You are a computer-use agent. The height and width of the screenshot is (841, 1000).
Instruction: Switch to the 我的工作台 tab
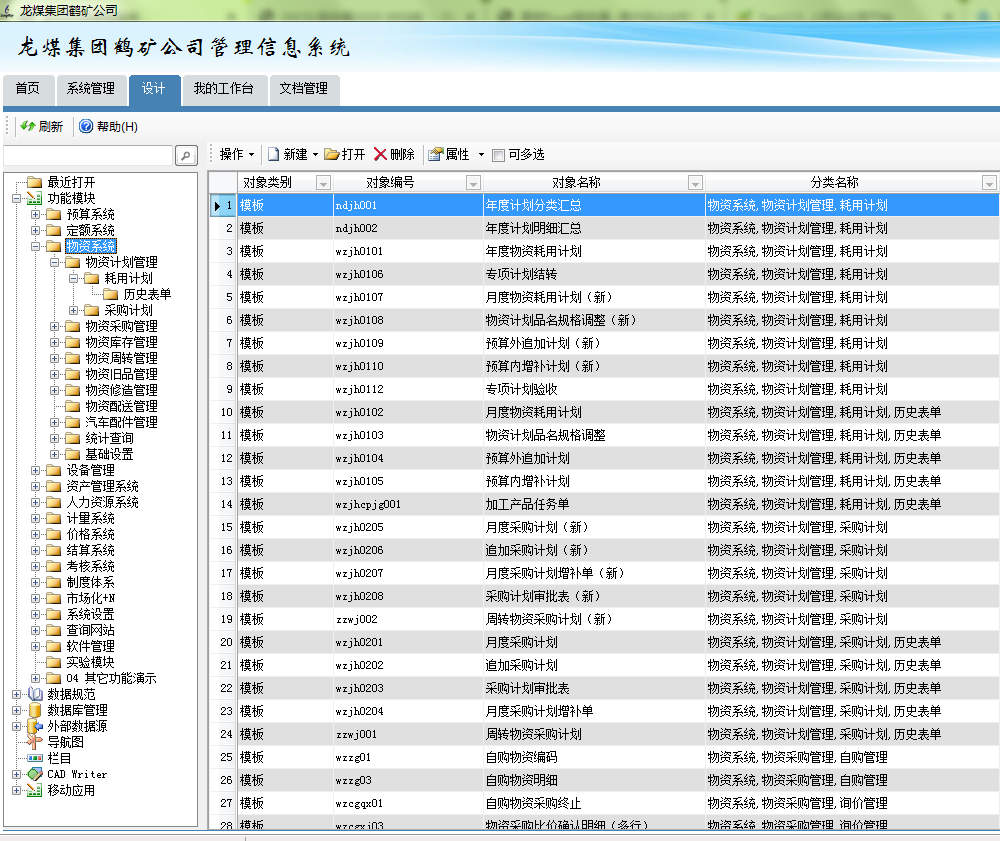pyautogui.click(x=224, y=89)
